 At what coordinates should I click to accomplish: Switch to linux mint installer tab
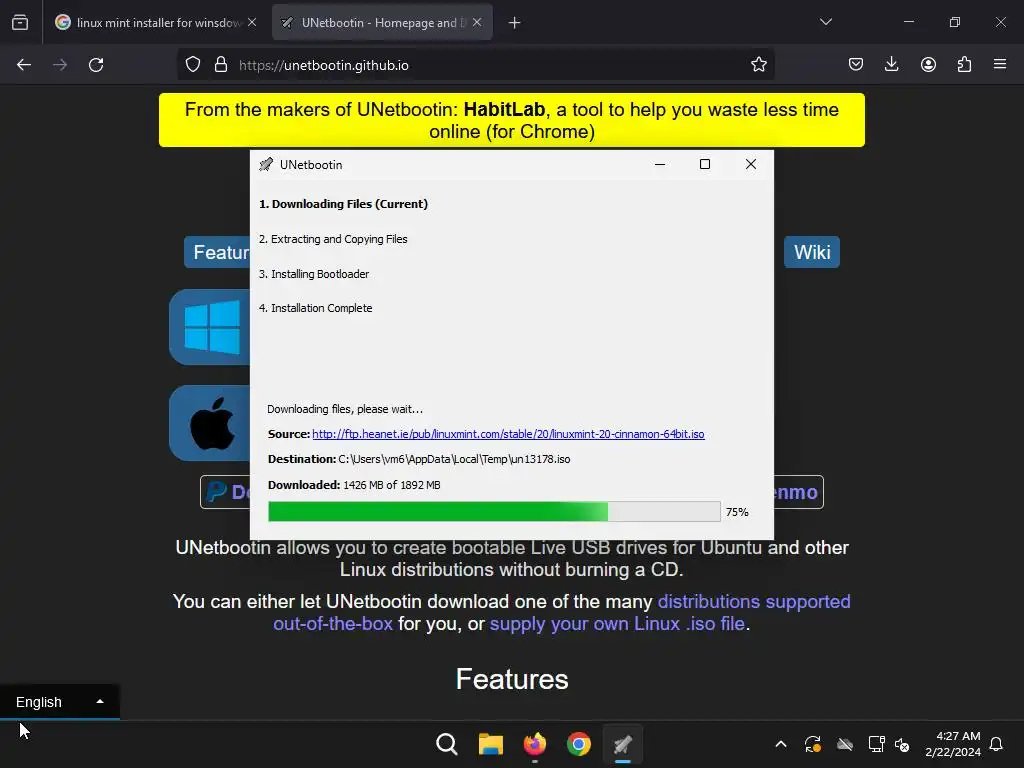(155, 22)
